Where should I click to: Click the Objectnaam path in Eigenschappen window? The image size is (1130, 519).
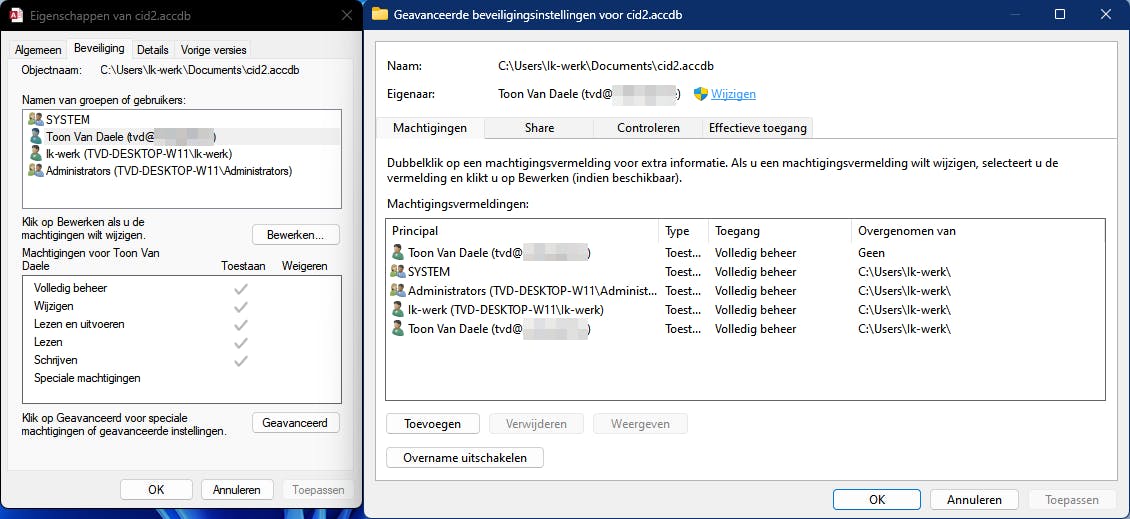200,70
